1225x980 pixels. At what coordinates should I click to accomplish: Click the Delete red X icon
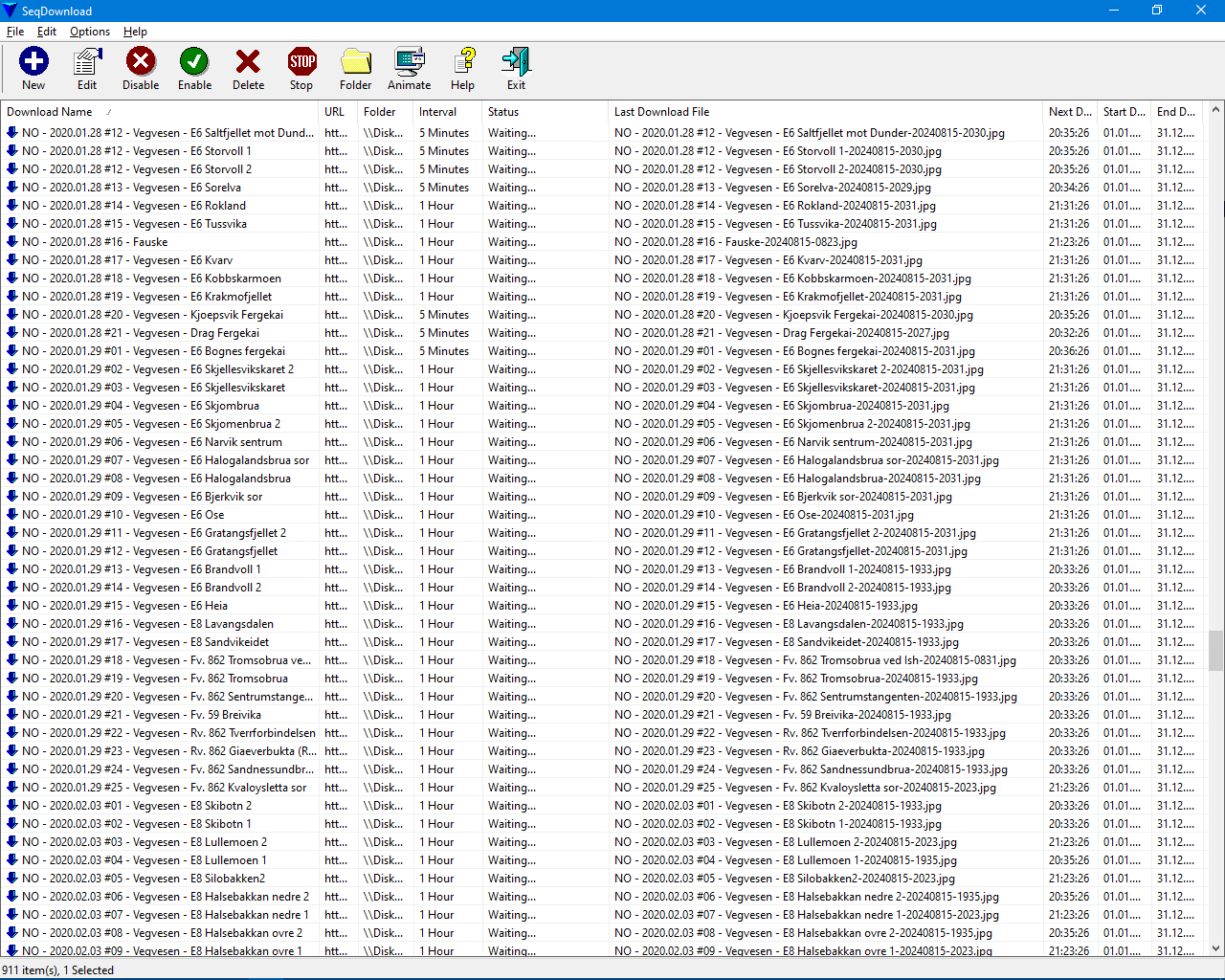click(248, 69)
